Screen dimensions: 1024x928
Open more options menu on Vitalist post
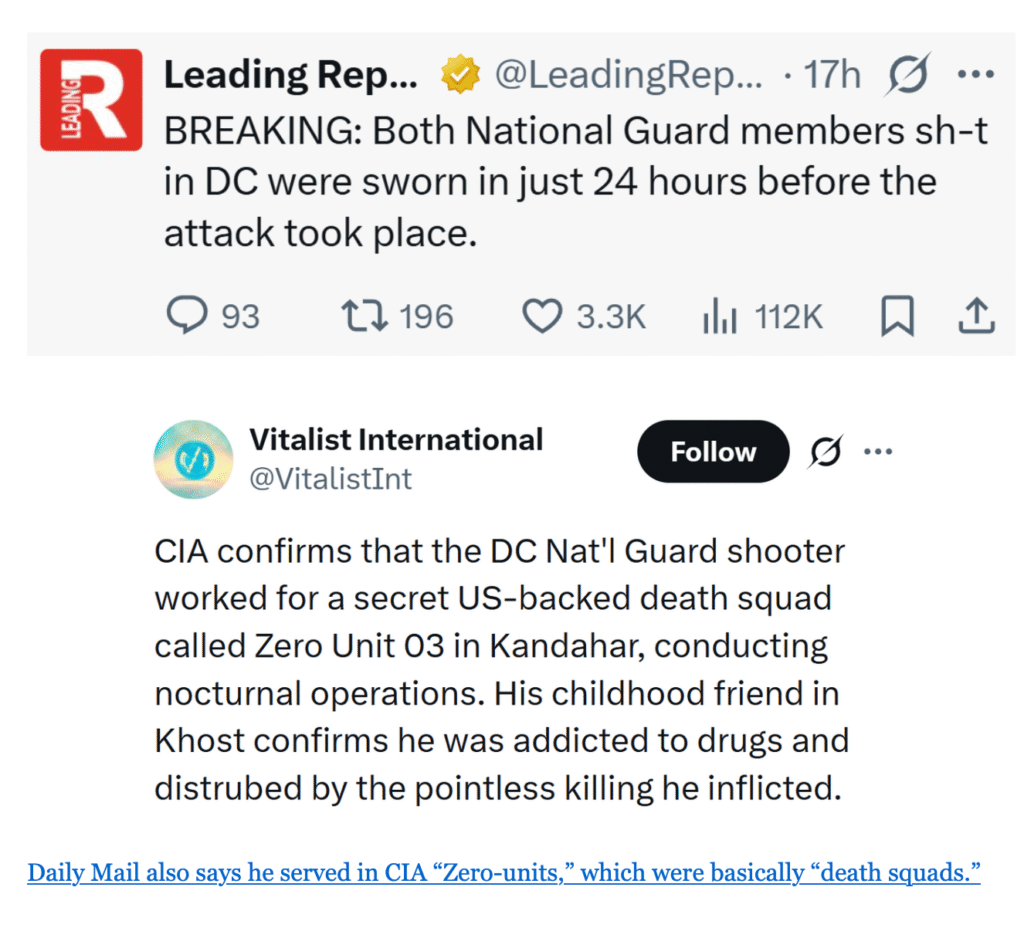[x=877, y=452]
